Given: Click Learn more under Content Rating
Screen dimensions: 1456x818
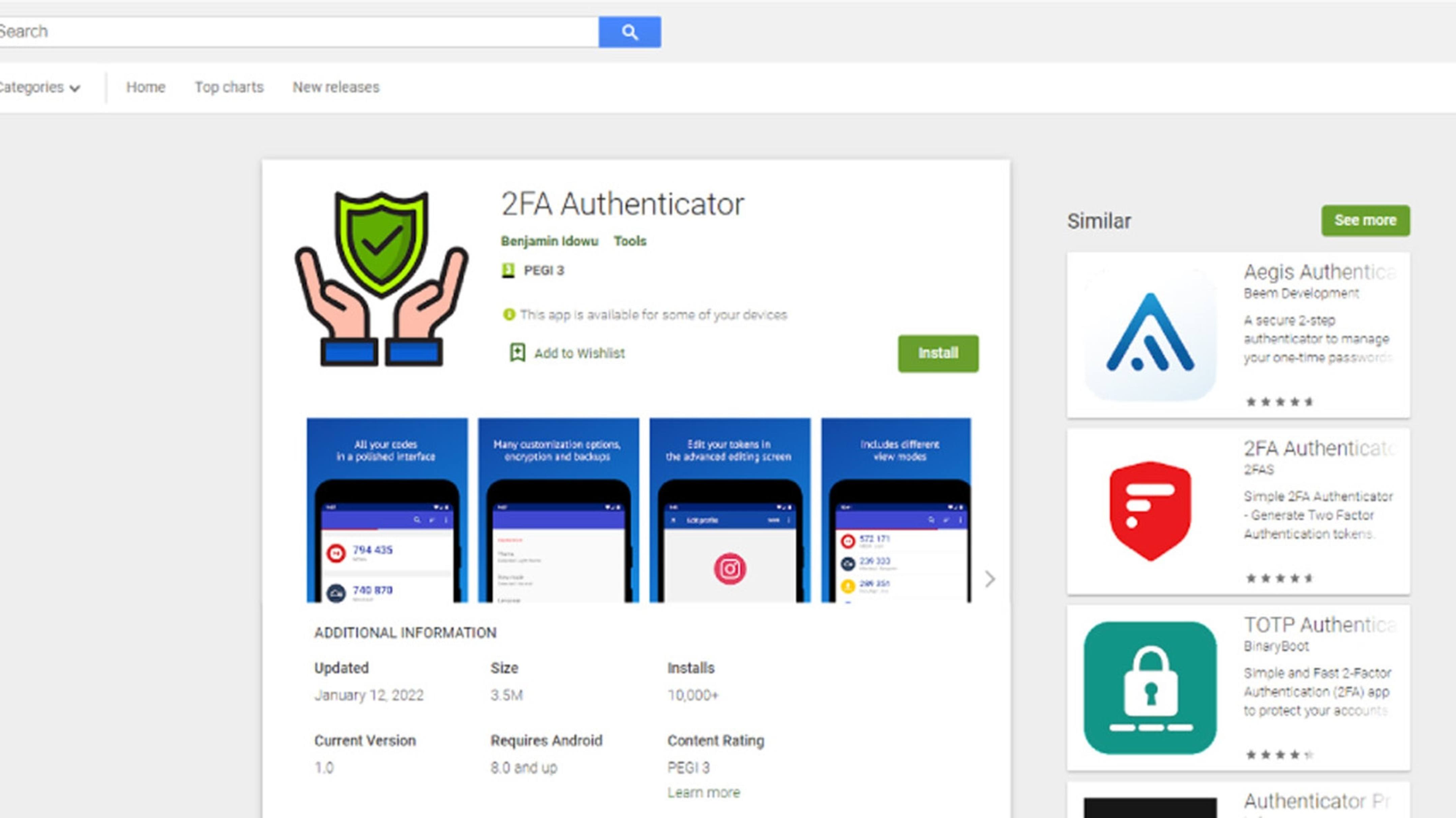Looking at the screenshot, I should (703, 792).
